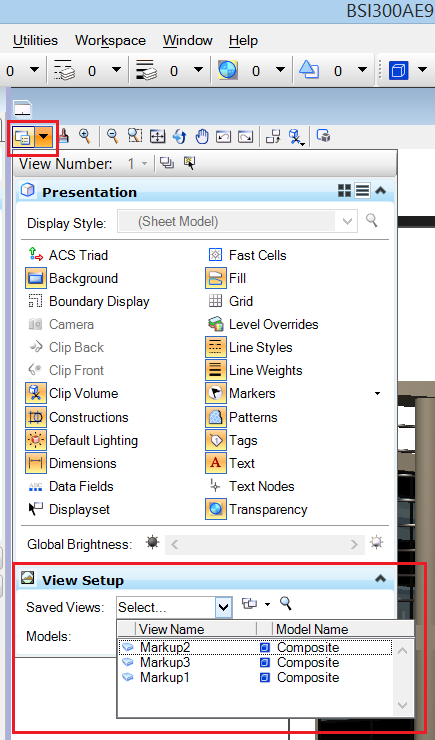Screen dimensions: 435x740
Task: Click the magnifier next to Display Style
Action: click(x=372, y=220)
